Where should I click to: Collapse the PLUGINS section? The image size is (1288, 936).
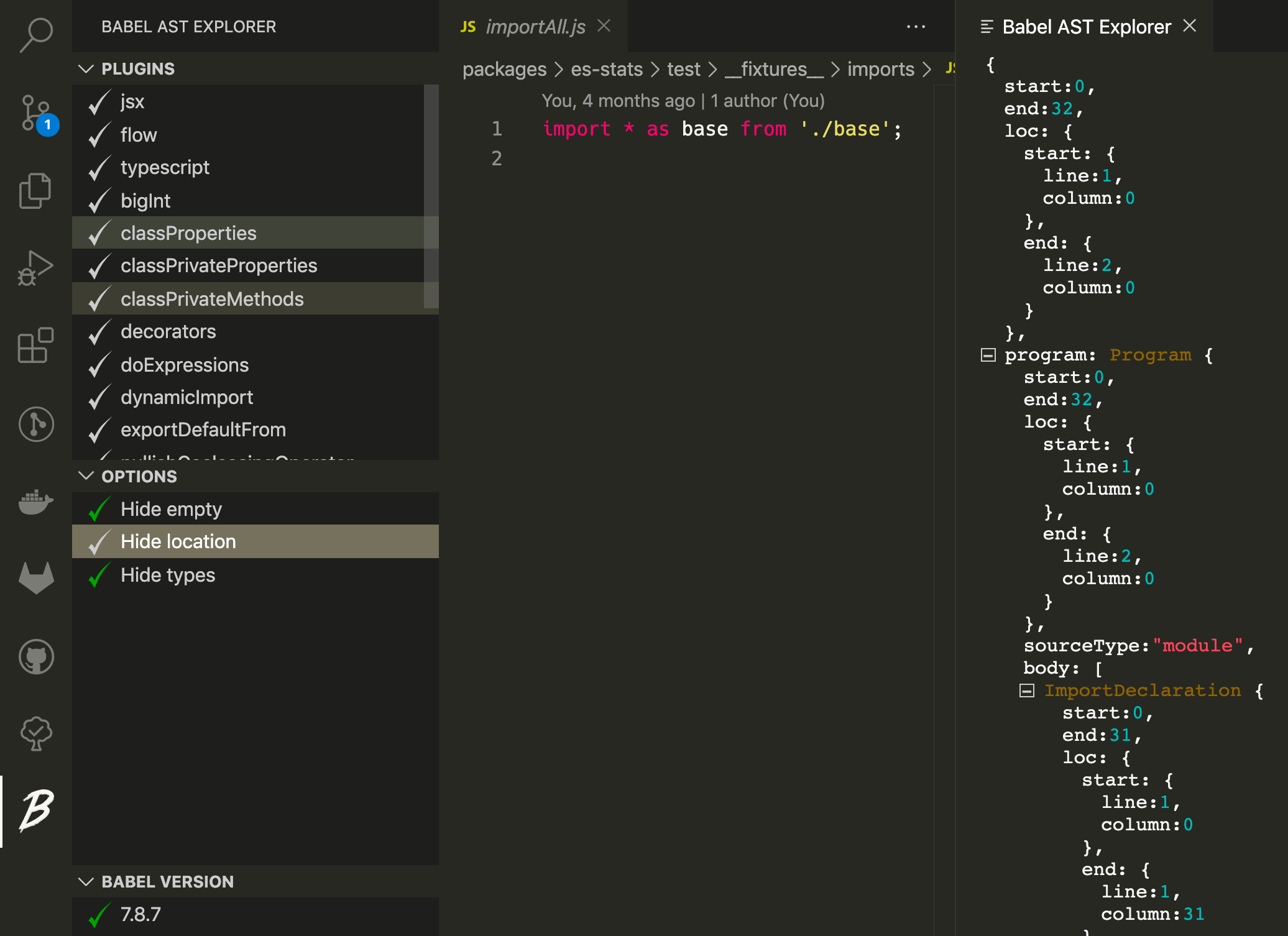86,68
